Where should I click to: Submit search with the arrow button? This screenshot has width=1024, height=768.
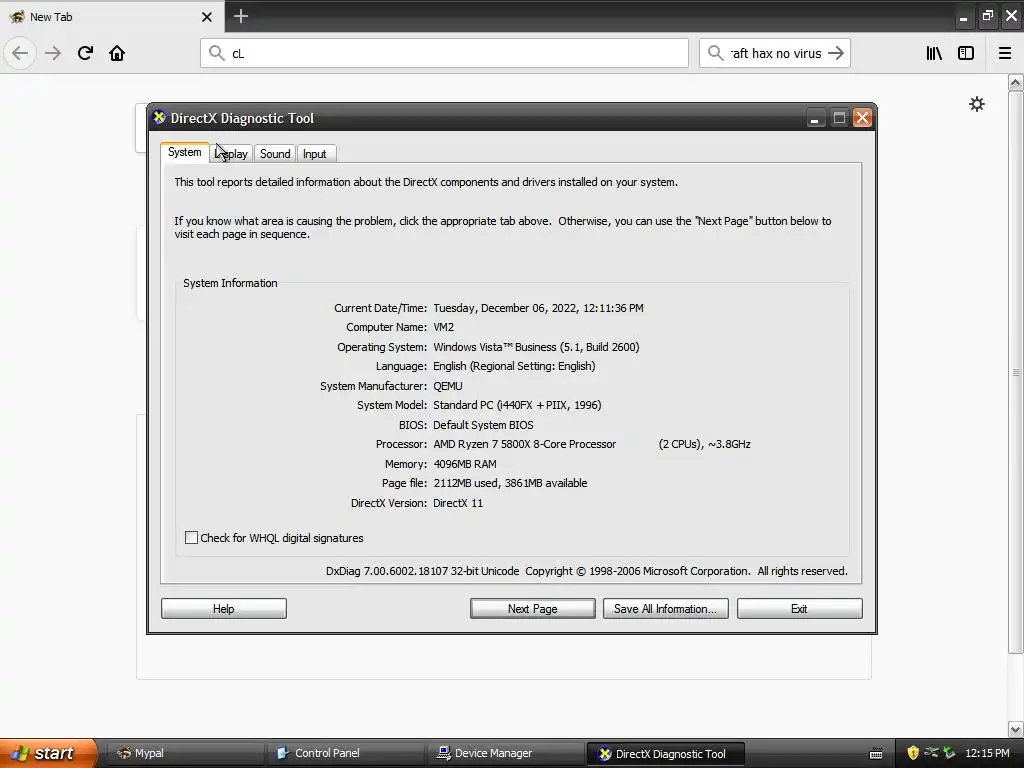coord(836,53)
